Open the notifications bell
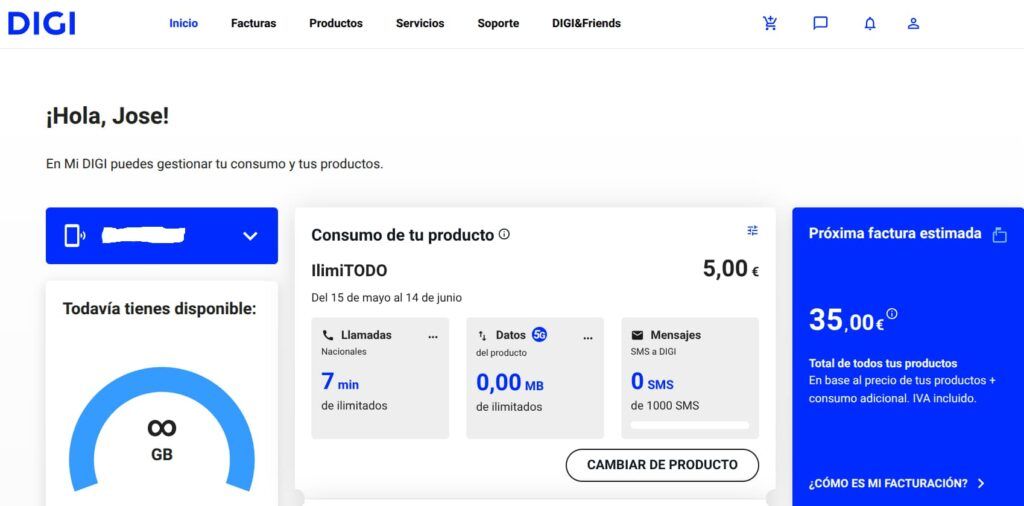This screenshot has width=1024, height=506. coord(870,24)
